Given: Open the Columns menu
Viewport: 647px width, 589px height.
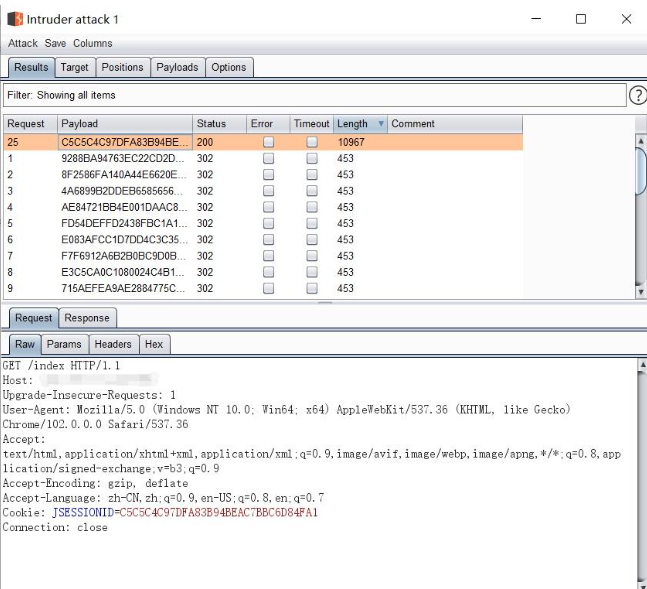Looking at the screenshot, I should coord(92,43).
